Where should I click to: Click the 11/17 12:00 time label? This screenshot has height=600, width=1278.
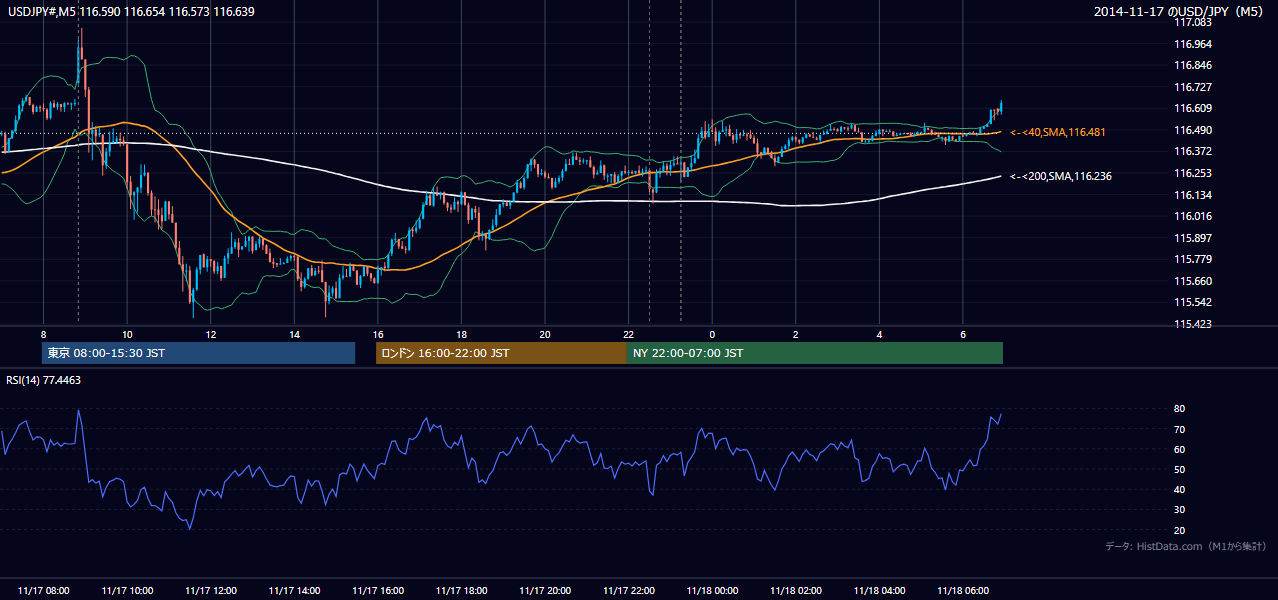(211, 591)
